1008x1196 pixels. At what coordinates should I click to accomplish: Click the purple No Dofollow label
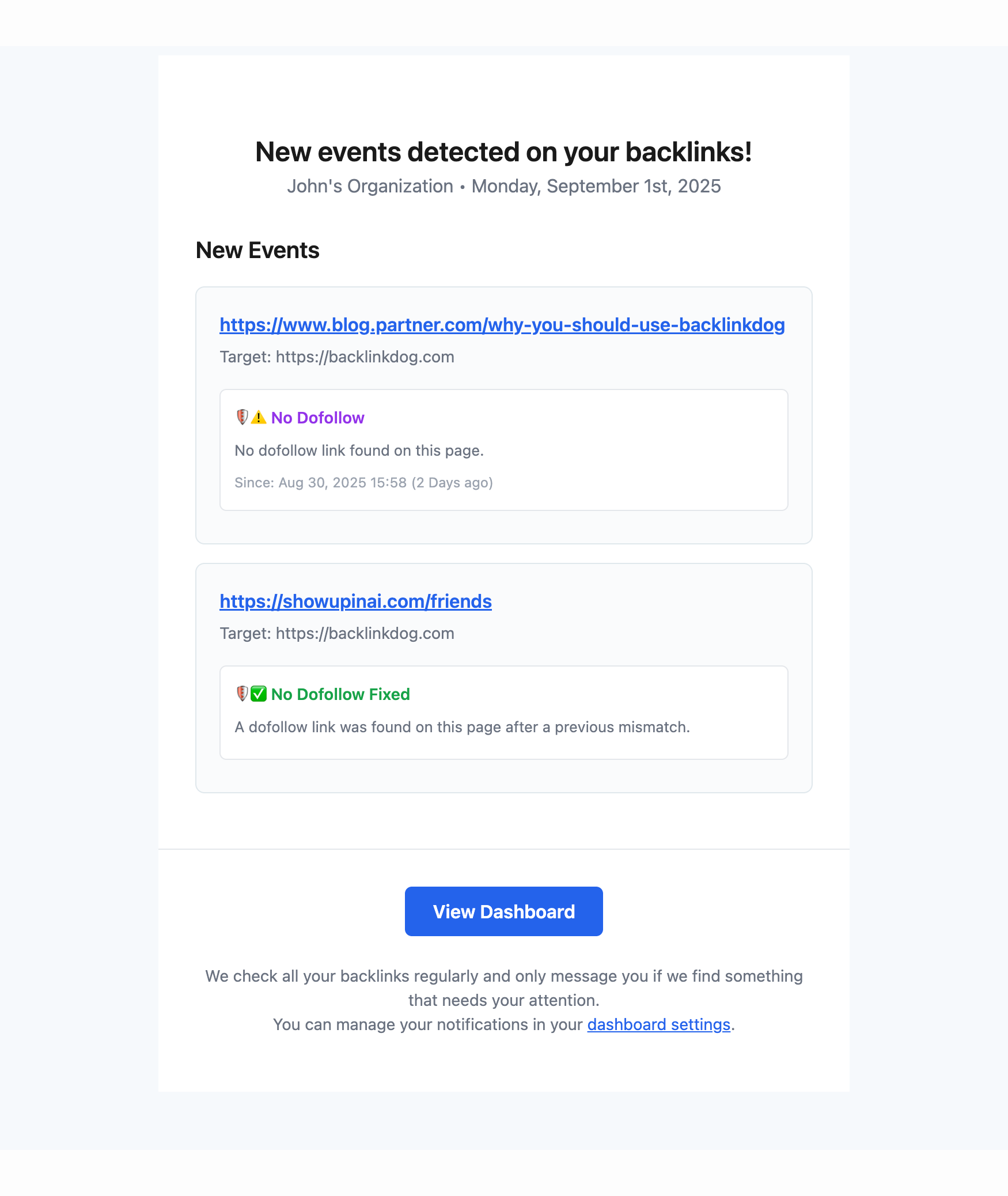pyautogui.click(x=317, y=418)
